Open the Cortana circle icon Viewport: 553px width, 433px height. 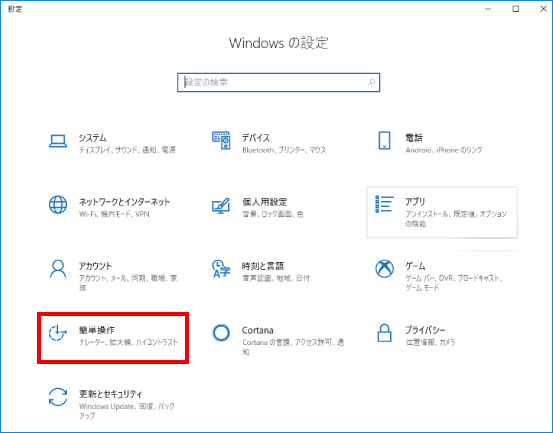[x=221, y=333]
